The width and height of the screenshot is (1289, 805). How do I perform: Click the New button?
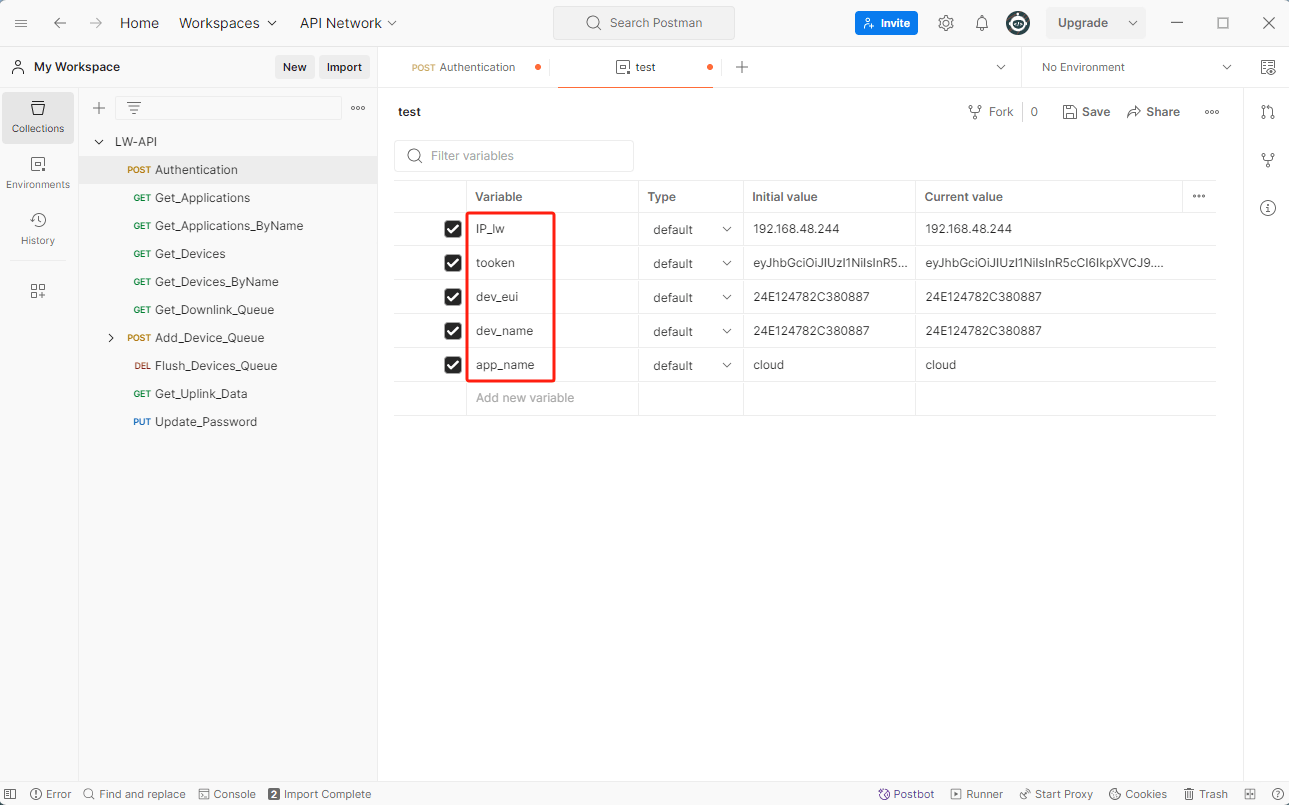294,67
